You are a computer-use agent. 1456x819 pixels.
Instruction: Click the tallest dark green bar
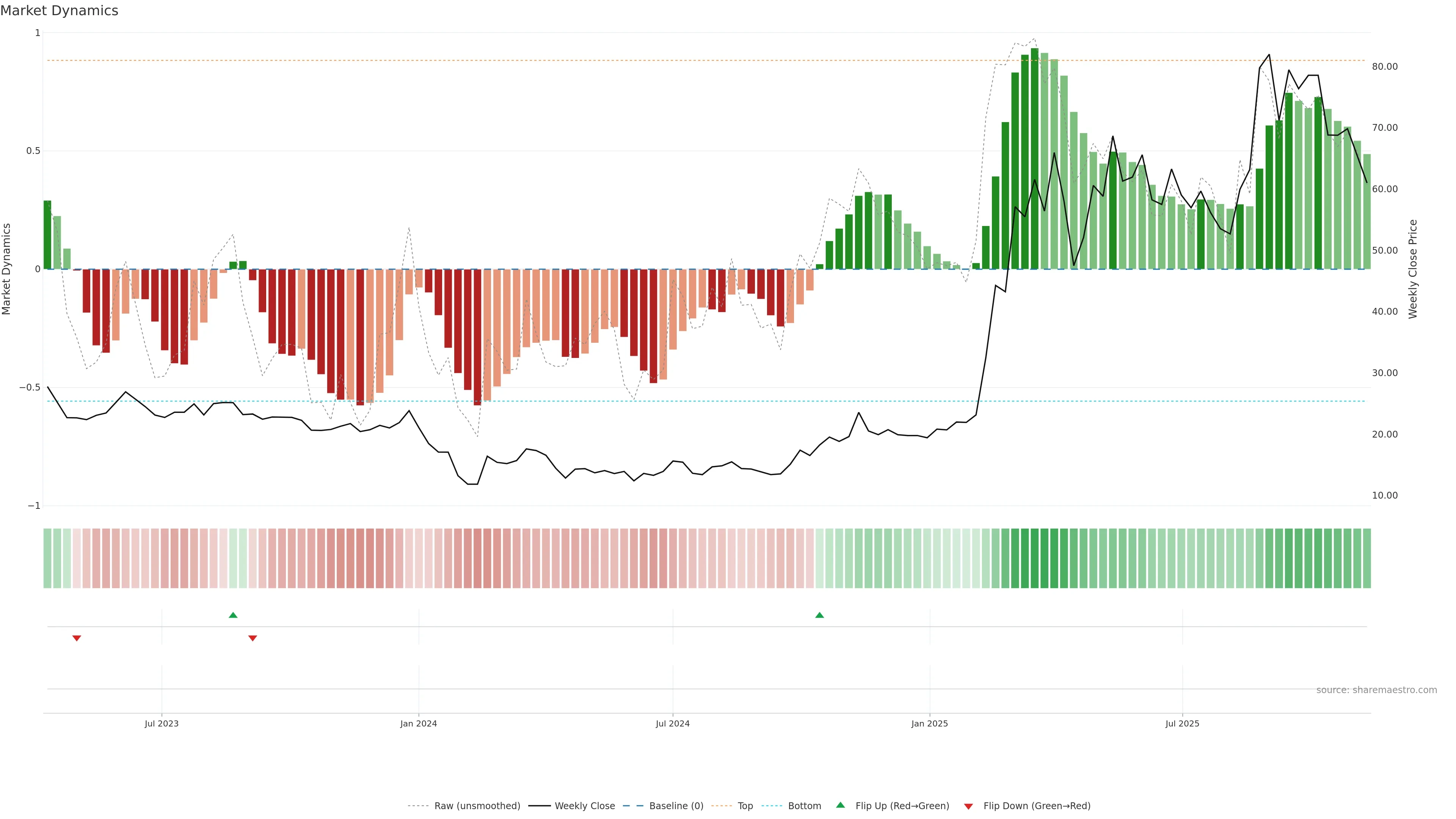[x=1034, y=158]
